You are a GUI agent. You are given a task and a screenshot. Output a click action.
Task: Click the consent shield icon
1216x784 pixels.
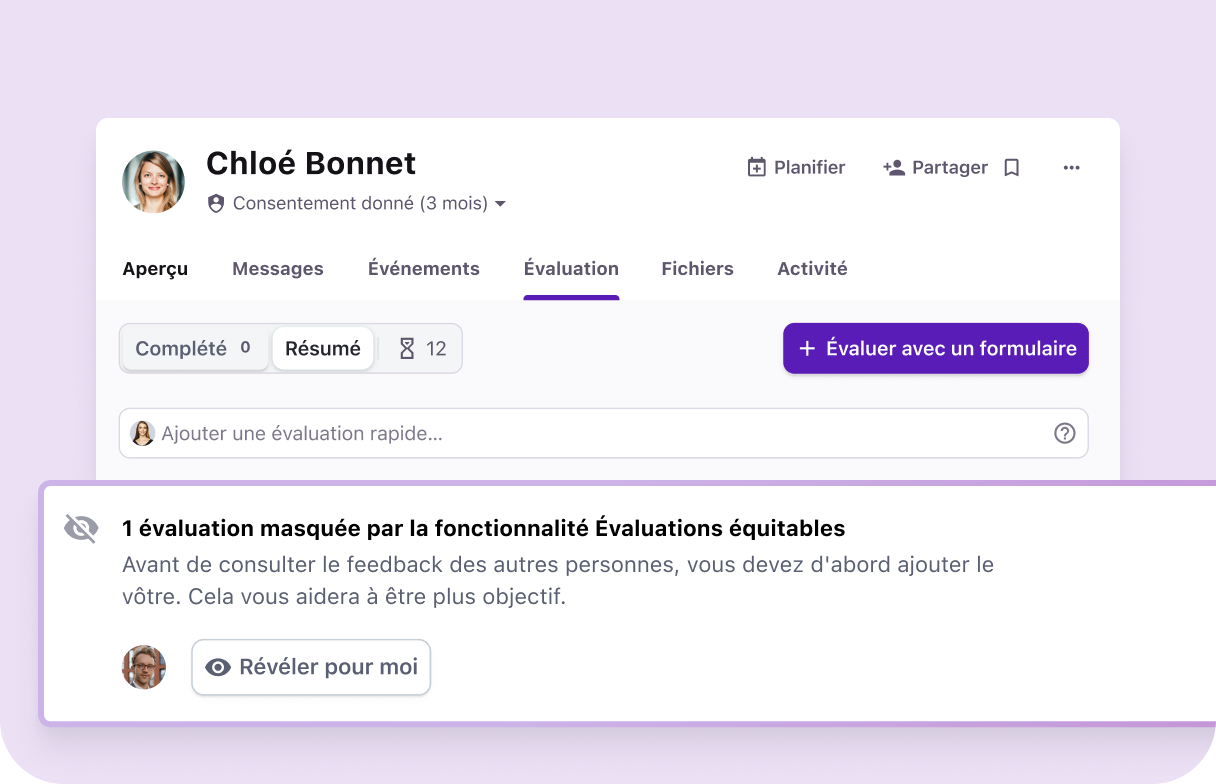coord(216,204)
